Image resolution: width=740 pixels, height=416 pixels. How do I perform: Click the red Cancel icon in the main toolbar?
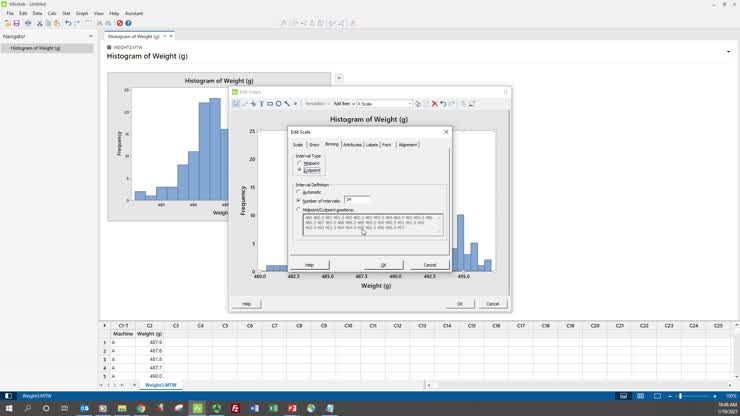120,23
